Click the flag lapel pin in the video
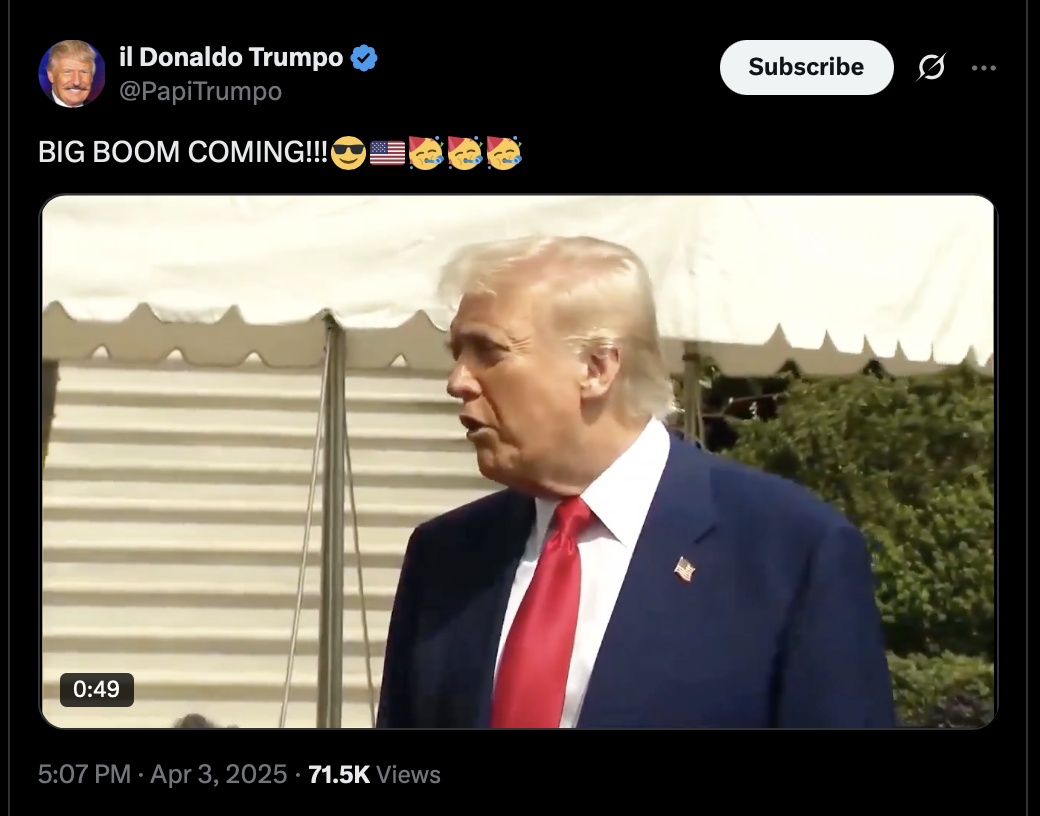 (x=684, y=569)
